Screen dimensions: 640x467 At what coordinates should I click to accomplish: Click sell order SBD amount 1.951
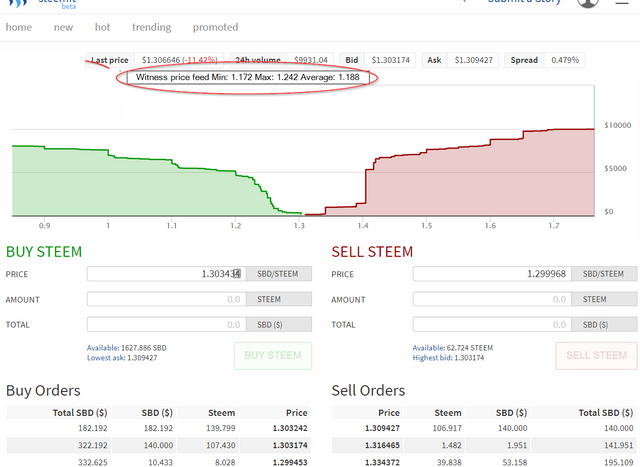pyautogui.click(x=517, y=445)
